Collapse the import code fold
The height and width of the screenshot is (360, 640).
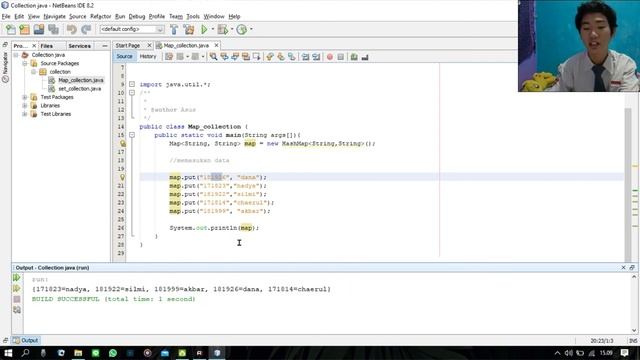pyautogui.click(x=132, y=84)
